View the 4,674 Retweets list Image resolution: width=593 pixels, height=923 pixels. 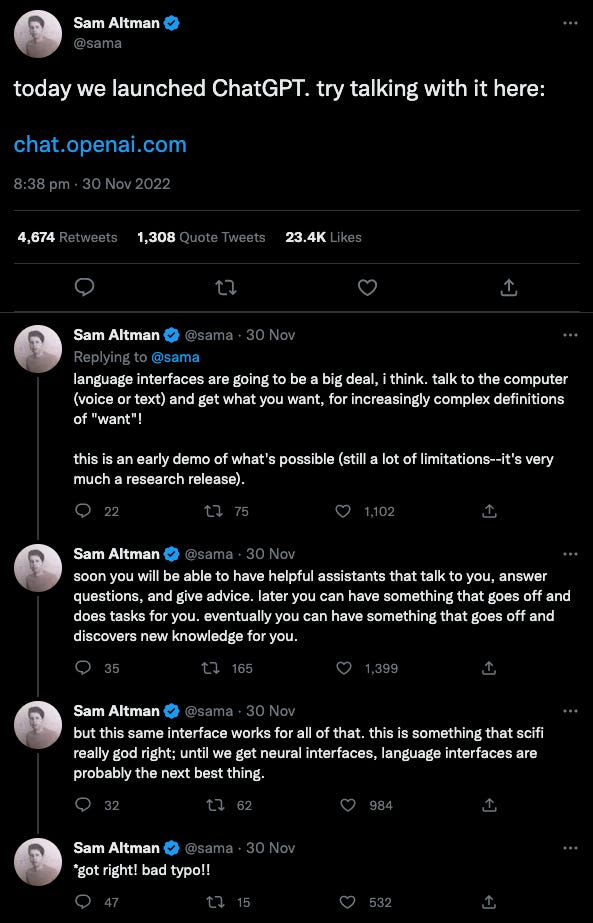click(67, 237)
